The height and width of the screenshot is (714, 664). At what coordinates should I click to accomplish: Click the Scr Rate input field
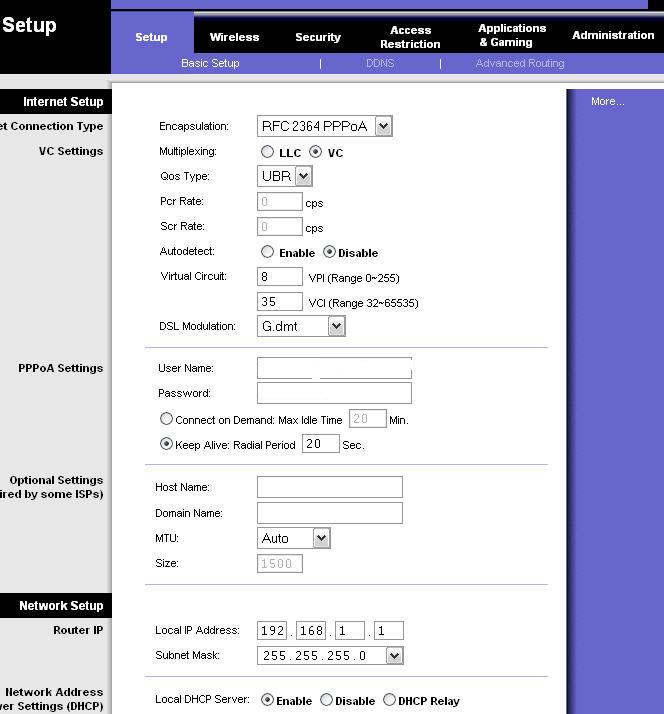280,226
